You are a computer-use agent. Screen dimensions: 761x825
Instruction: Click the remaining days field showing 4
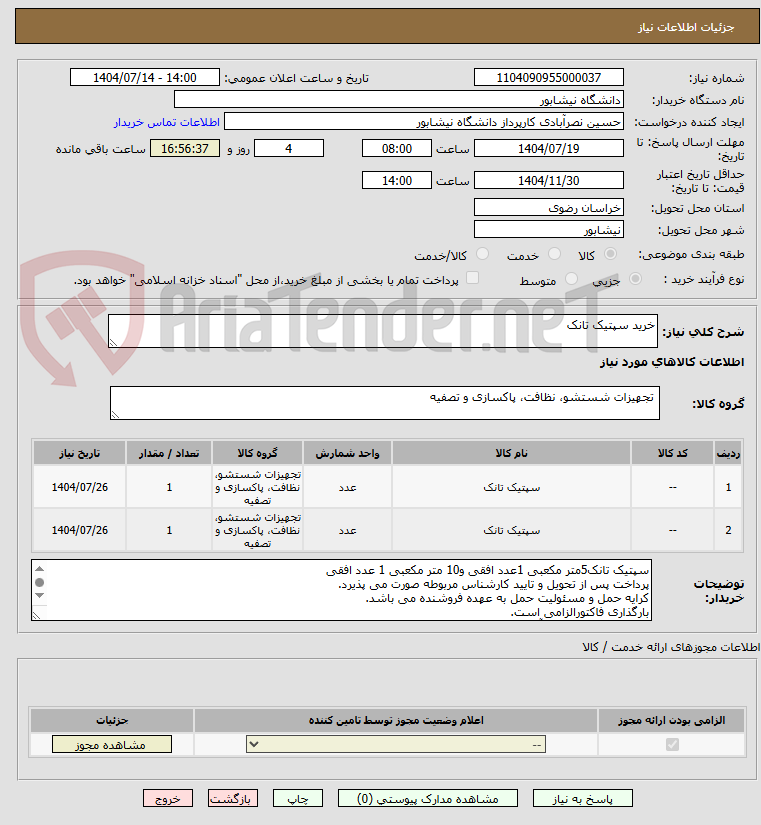tap(289, 148)
